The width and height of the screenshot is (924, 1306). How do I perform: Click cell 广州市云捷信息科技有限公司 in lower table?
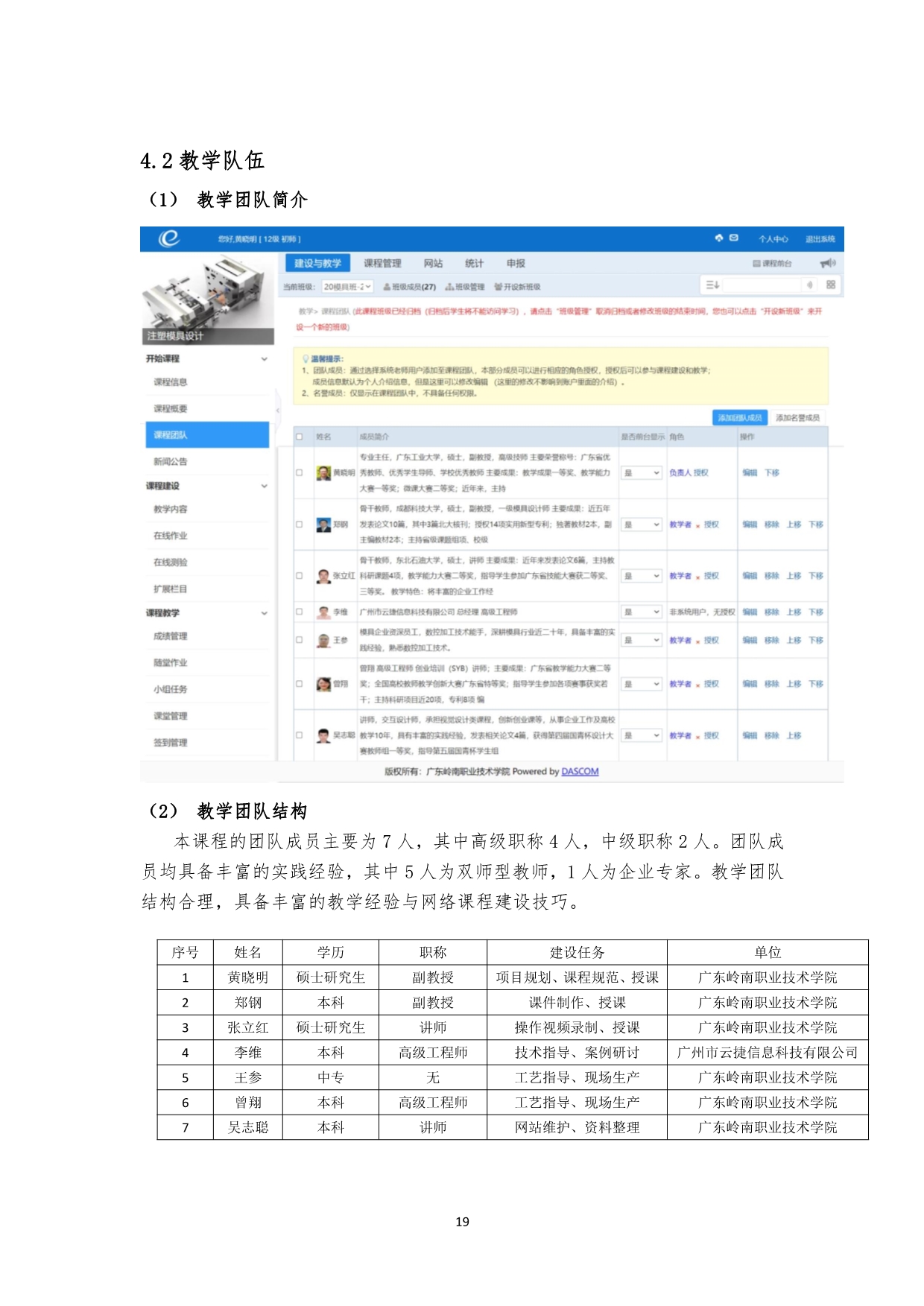(768, 1053)
